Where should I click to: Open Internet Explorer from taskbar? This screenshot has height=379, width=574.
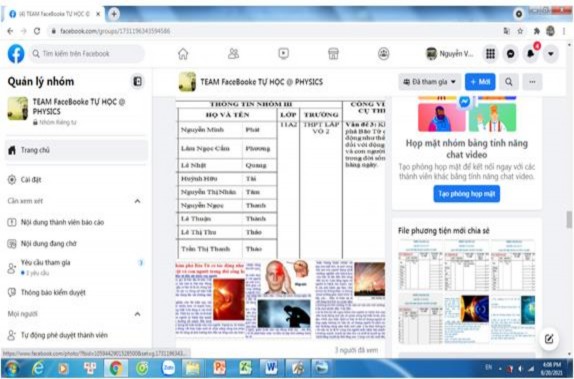pos(38,368)
